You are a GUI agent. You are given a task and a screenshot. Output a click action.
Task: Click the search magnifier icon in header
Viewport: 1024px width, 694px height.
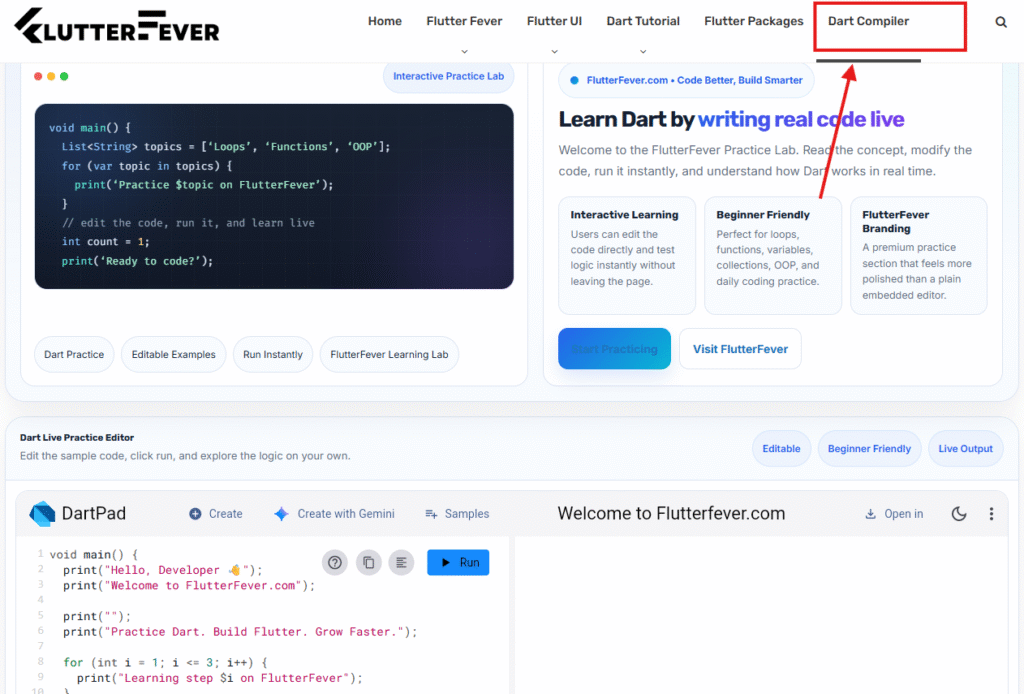coord(1001,22)
